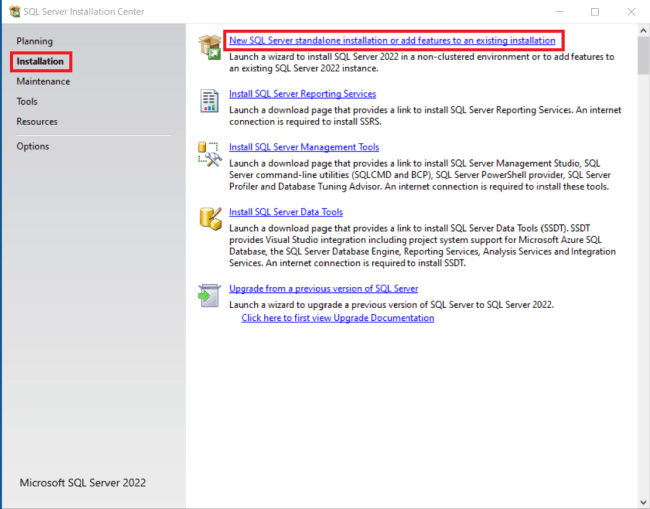Viewport: 650px width, 509px height.
Task: Click text "connection is required to install SSRS."
Action: pos(305,122)
